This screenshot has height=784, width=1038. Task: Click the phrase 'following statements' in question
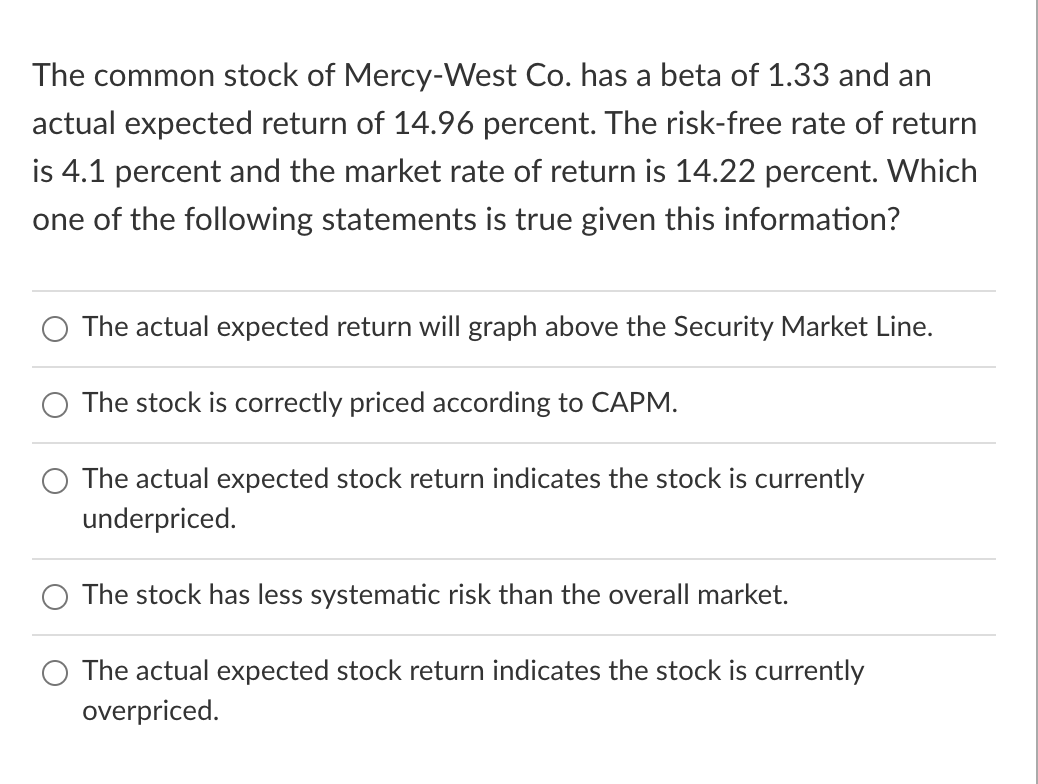point(330,220)
